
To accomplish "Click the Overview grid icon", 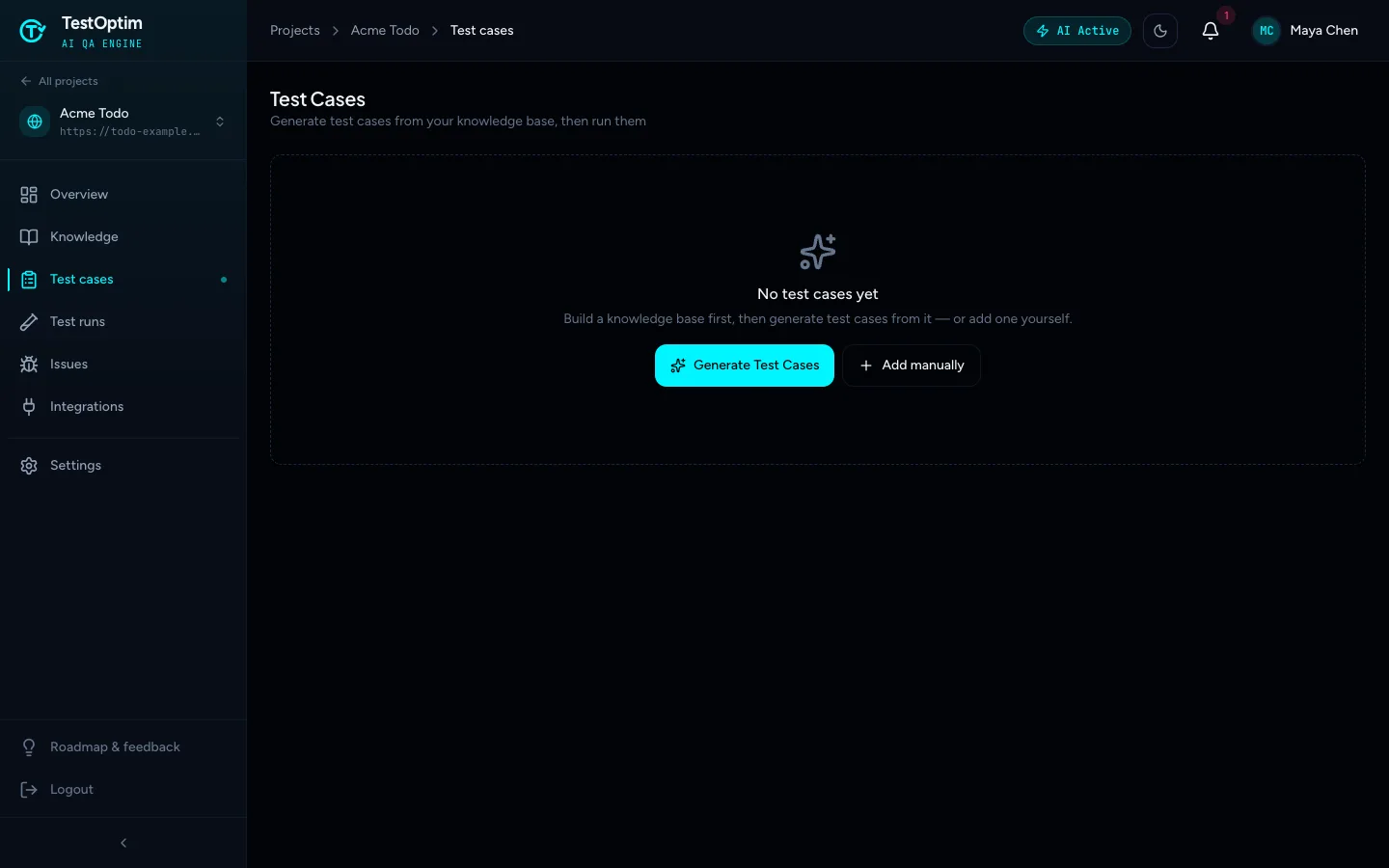I will pos(29,195).
